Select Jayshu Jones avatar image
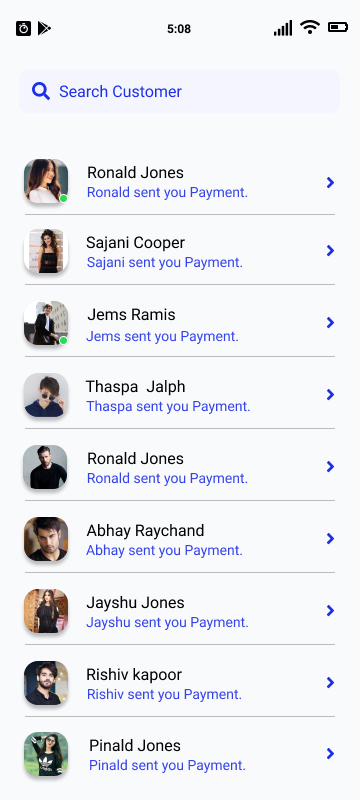 pos(46,611)
